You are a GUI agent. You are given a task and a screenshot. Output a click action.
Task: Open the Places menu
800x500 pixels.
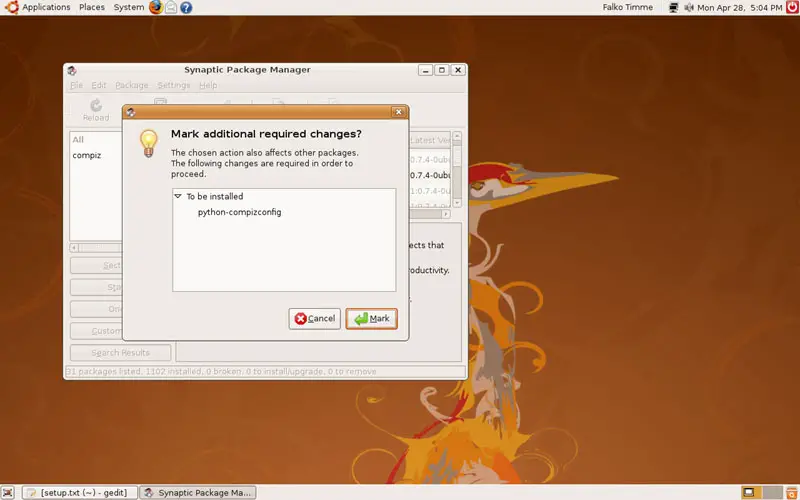[x=92, y=7]
